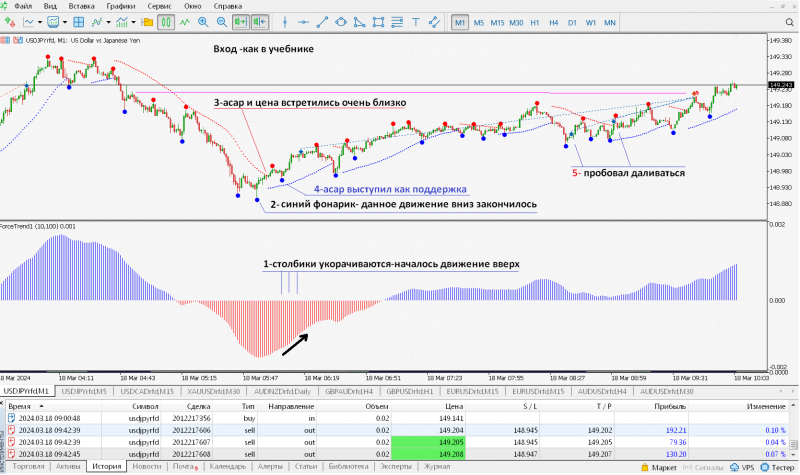Viewport: 800px width, 475px height.
Task: Toggle the candlestick chart mode button
Action: 166,22
